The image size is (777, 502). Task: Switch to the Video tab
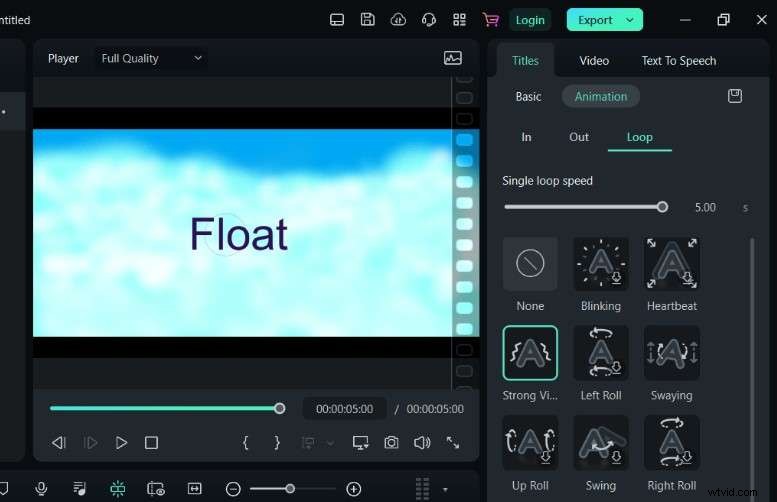[x=594, y=61]
